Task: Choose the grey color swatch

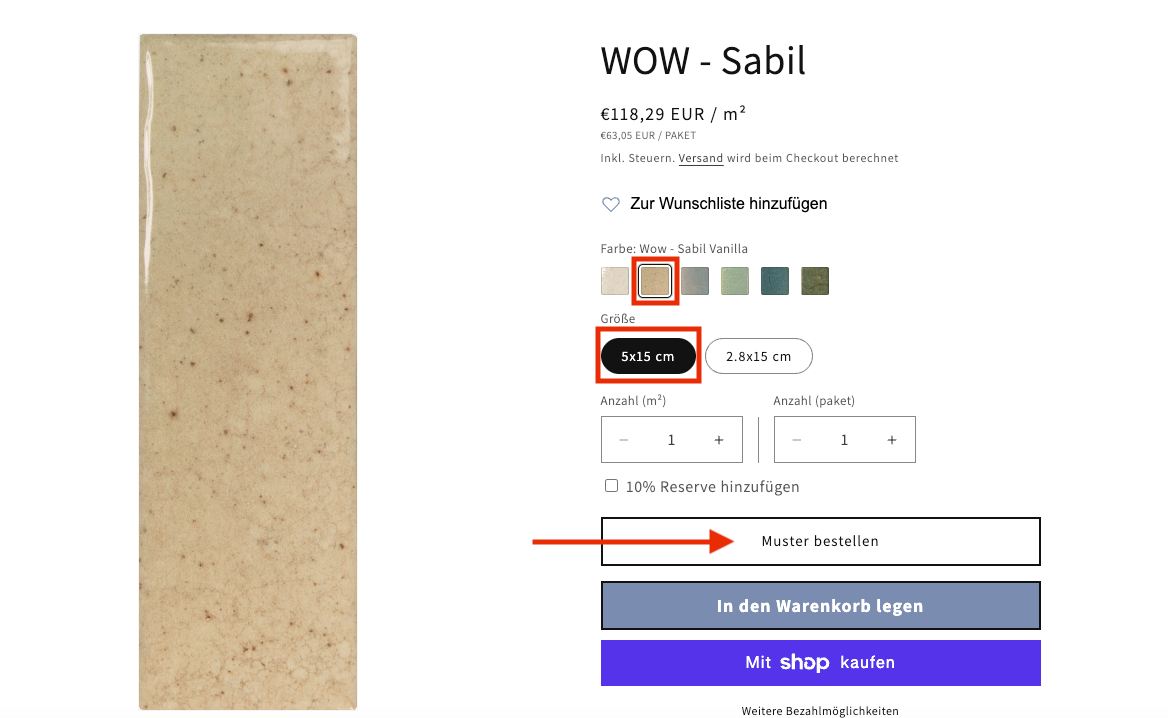Action: tap(695, 281)
